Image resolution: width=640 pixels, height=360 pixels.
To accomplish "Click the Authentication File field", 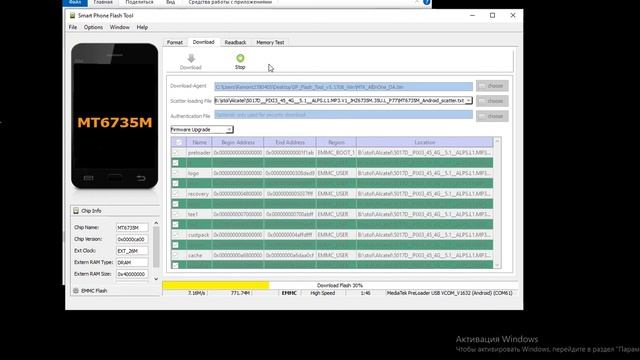I will (343, 115).
